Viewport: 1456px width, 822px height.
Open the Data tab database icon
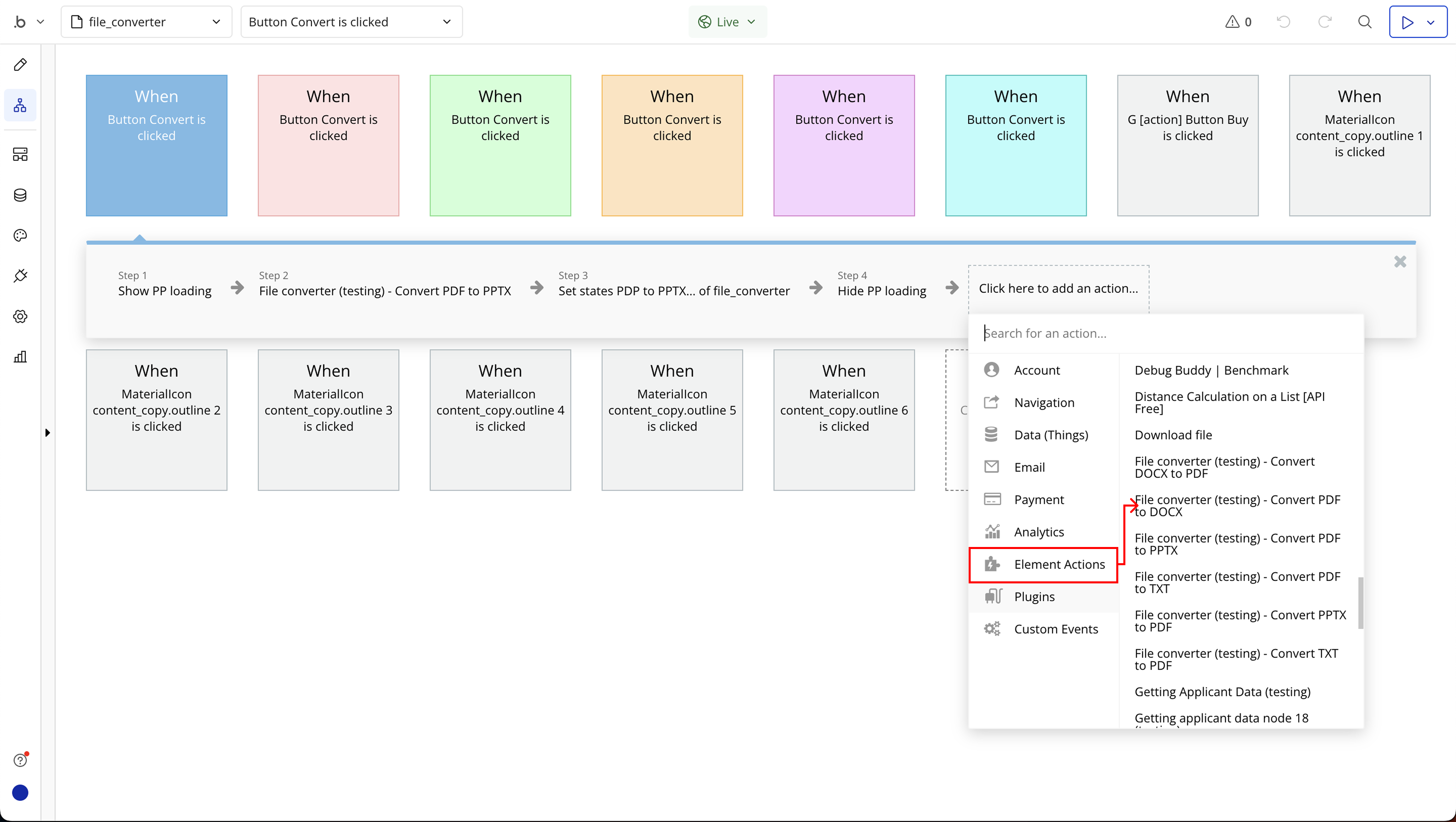pyautogui.click(x=20, y=195)
